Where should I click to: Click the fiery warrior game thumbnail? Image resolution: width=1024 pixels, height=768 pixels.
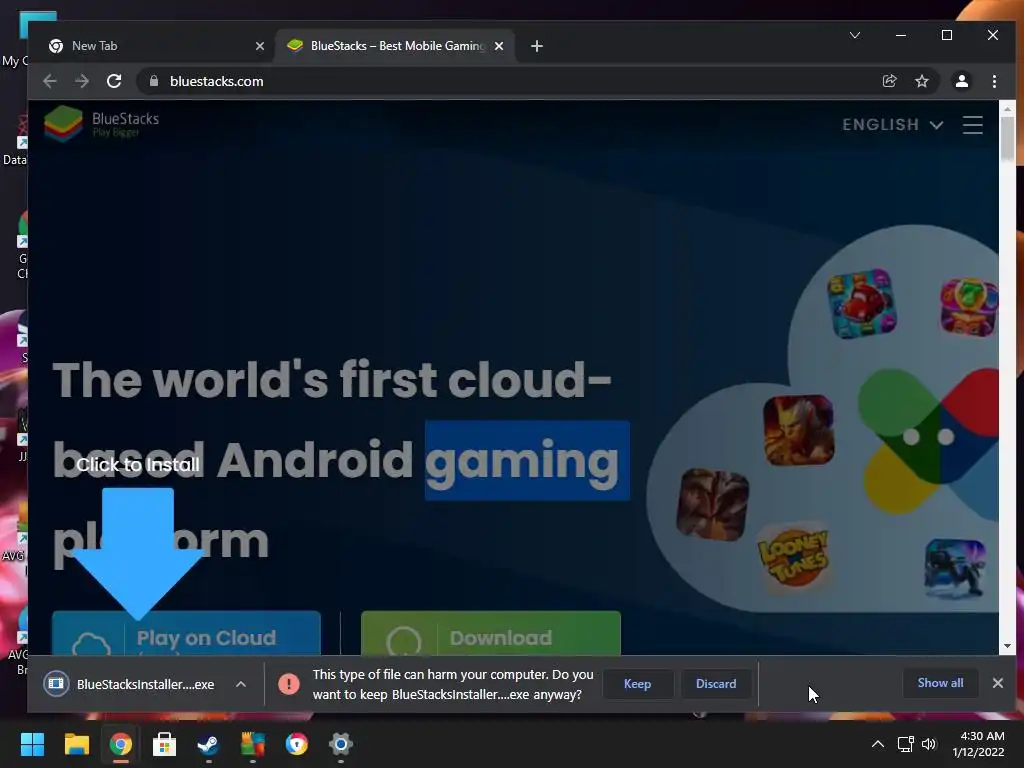coord(799,430)
